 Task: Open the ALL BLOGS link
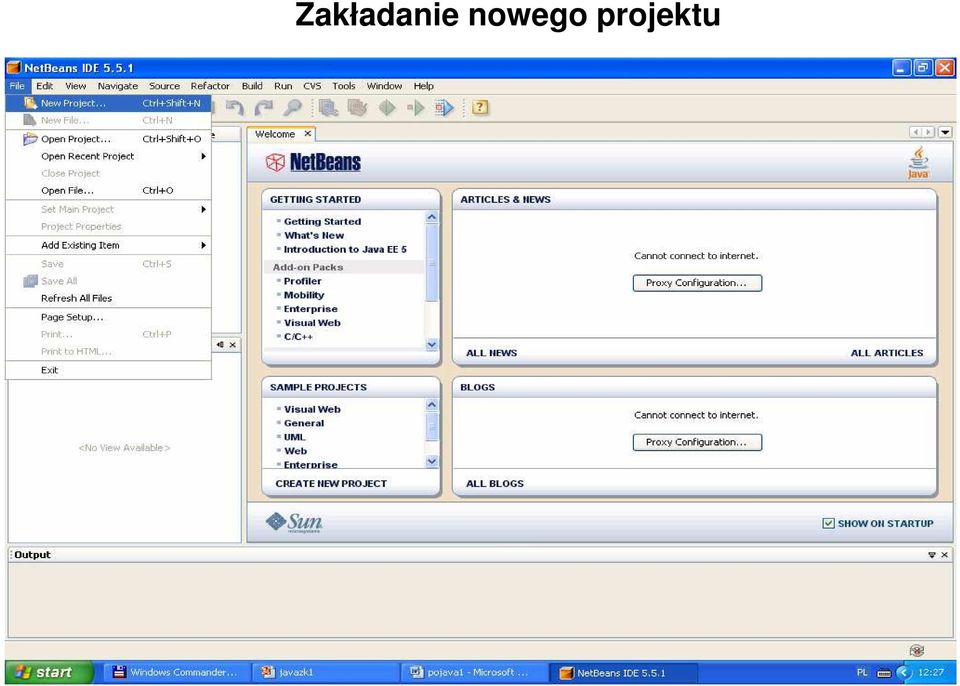coord(495,483)
